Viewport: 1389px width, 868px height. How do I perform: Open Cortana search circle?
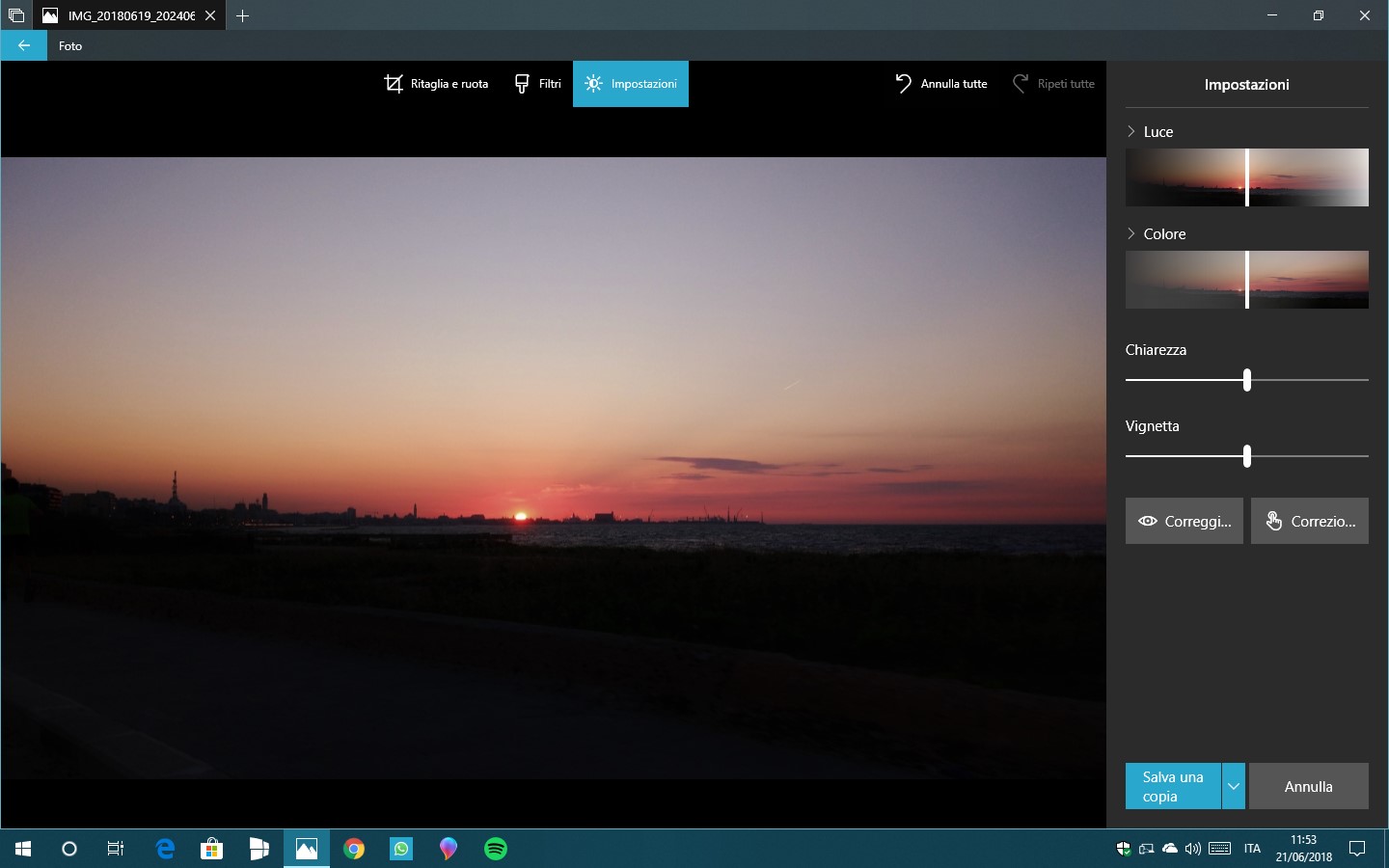click(69, 849)
